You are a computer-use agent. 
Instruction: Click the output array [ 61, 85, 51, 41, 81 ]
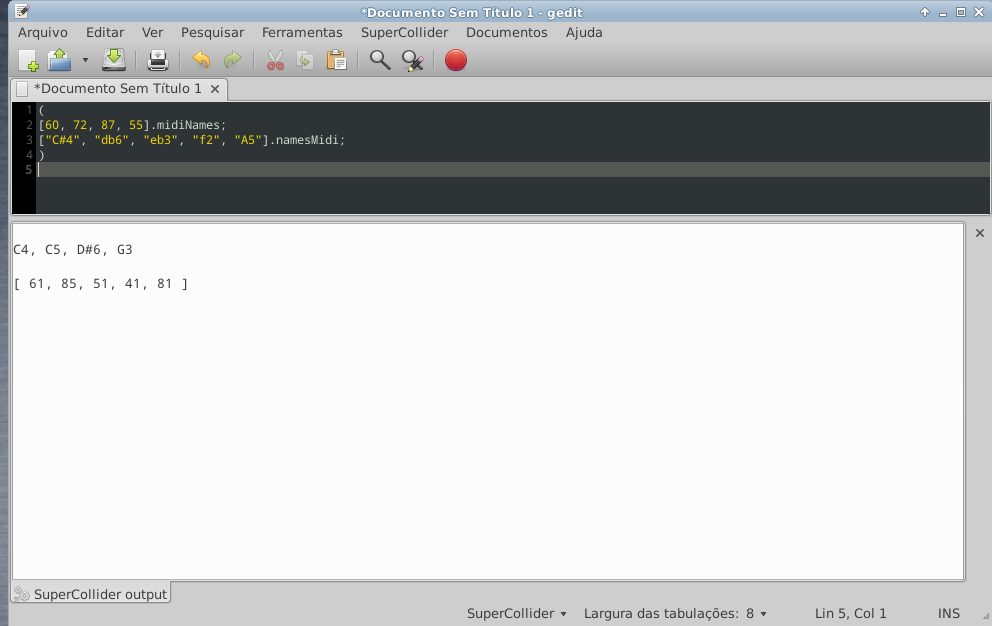101,284
